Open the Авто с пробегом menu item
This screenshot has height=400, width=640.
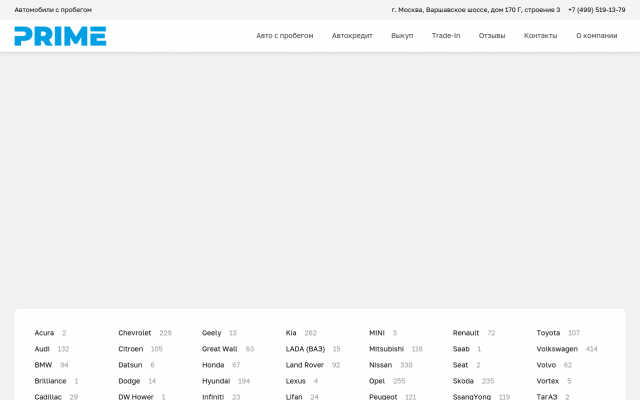pos(284,36)
